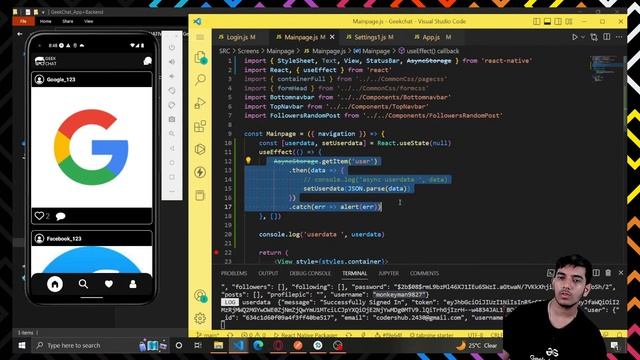Toggle the Panel layout icon in title bar

[x=547, y=21]
